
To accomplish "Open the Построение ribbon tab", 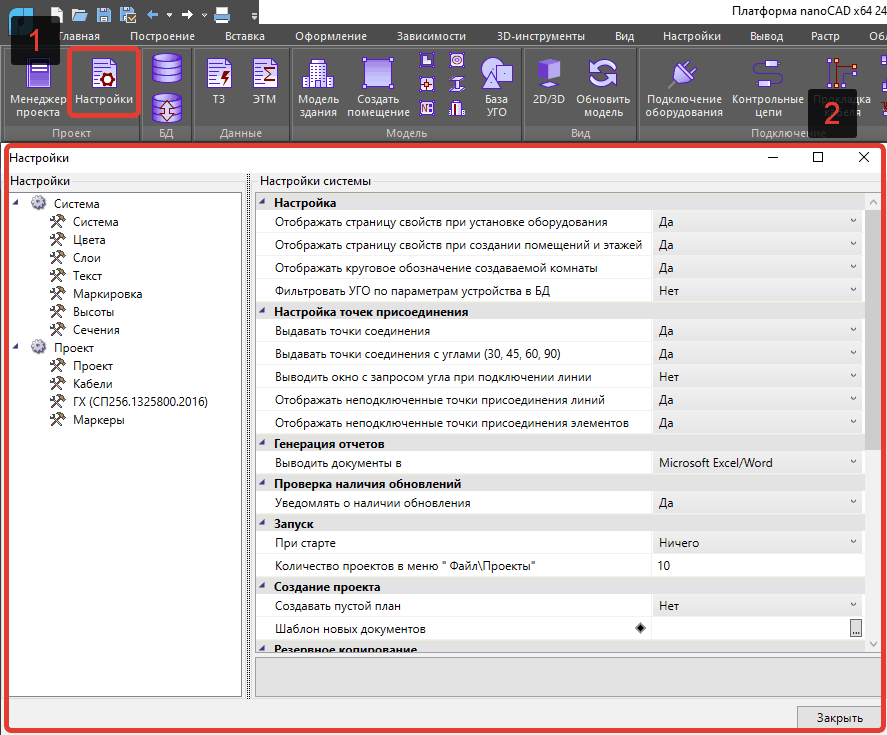I will click(x=162, y=36).
